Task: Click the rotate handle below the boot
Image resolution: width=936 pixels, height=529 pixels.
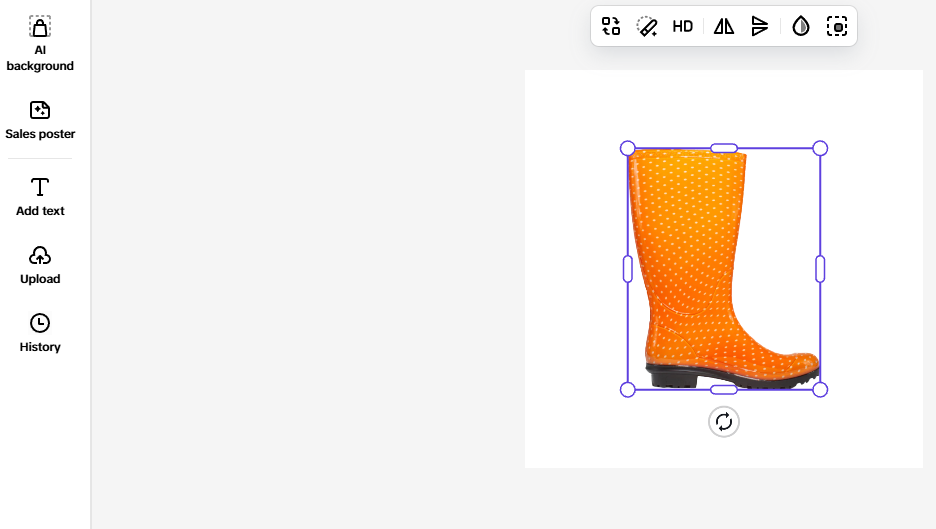Action: [723, 422]
